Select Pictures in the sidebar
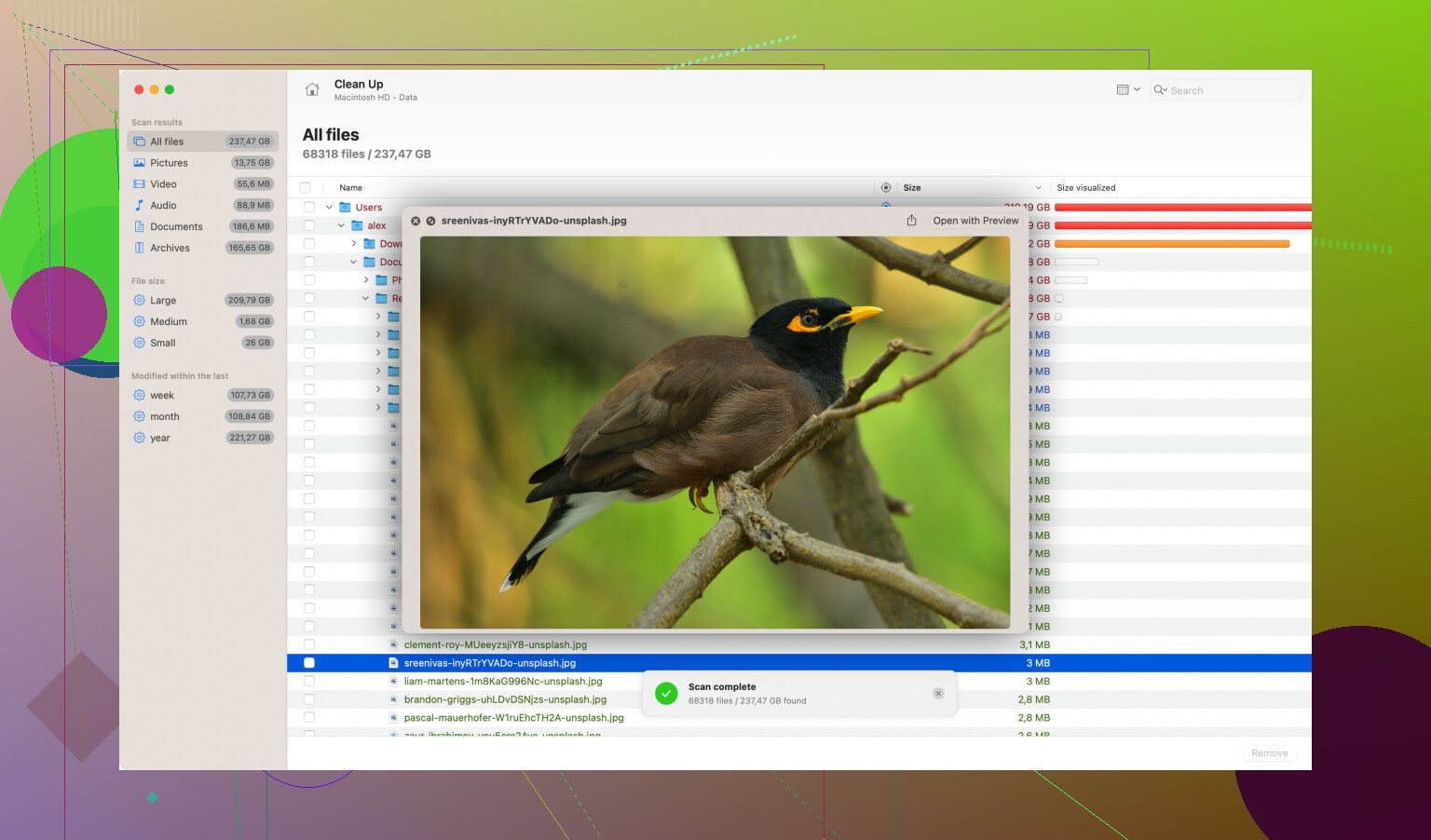This screenshot has height=840, width=1431. click(169, 163)
